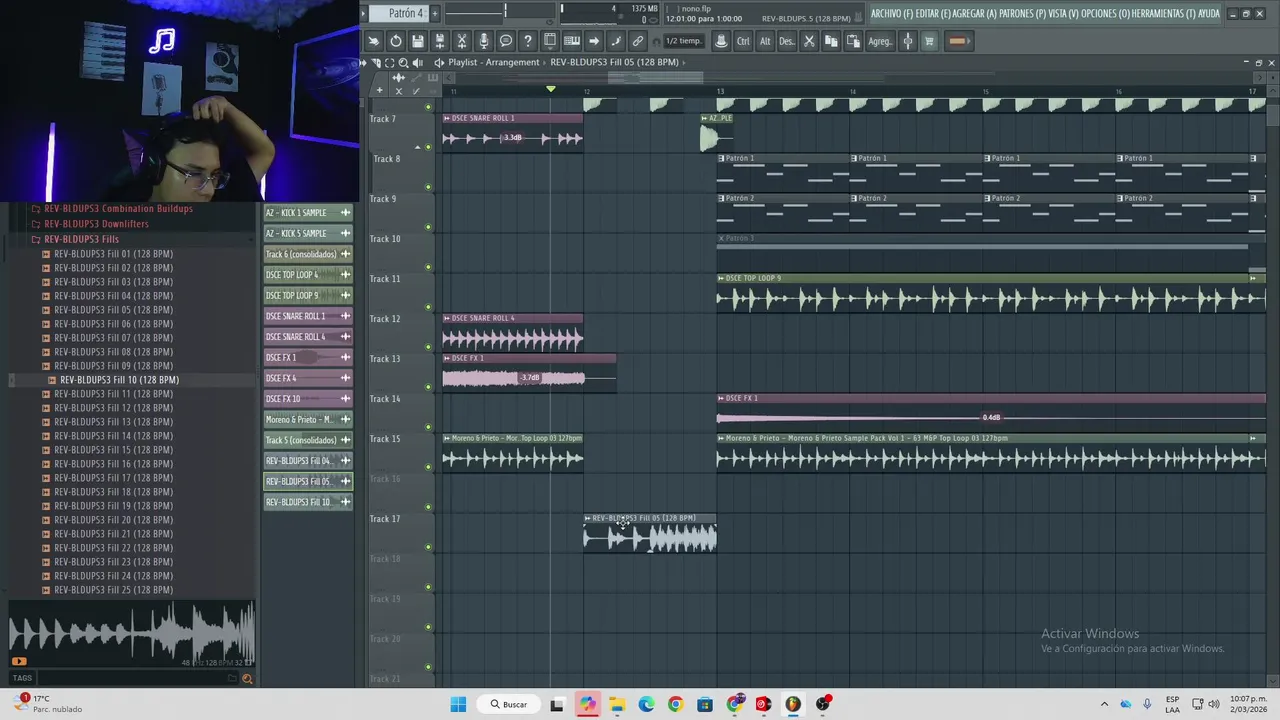1280x720 pixels.
Task: Mute Track 13 using its green dot
Action: (x=429, y=387)
